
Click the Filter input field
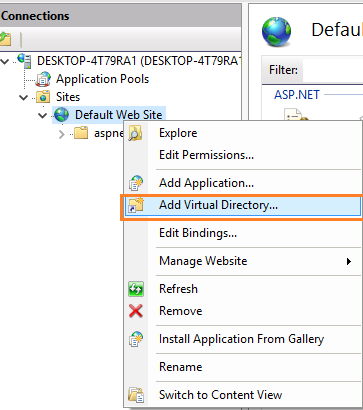coord(333,70)
